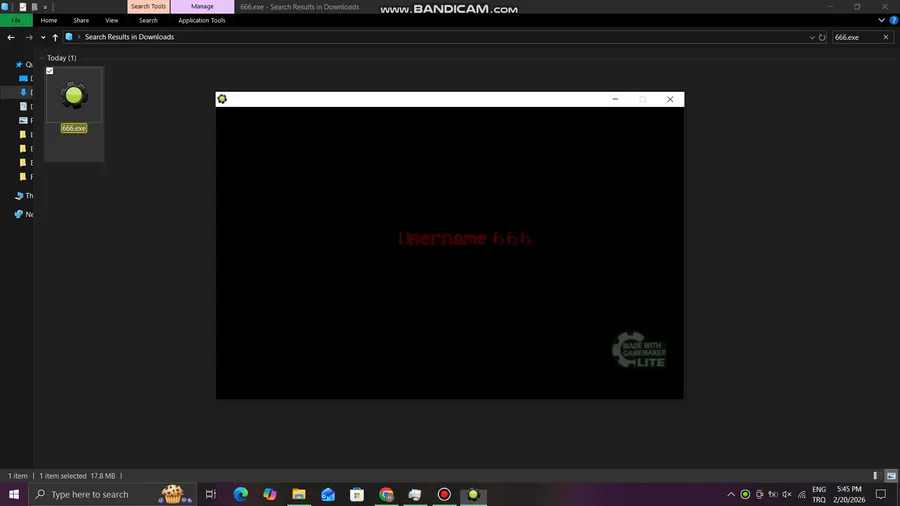Switch to large thumbnails view layout
The width and height of the screenshot is (900, 506).
click(891, 476)
